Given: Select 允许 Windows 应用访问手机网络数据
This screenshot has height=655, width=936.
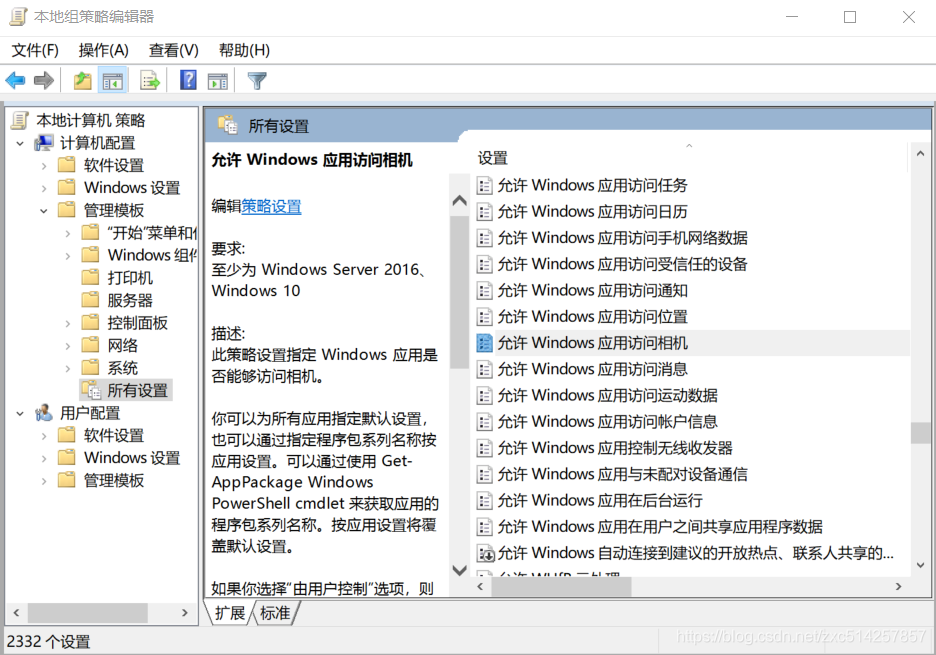Looking at the screenshot, I should (623, 238).
